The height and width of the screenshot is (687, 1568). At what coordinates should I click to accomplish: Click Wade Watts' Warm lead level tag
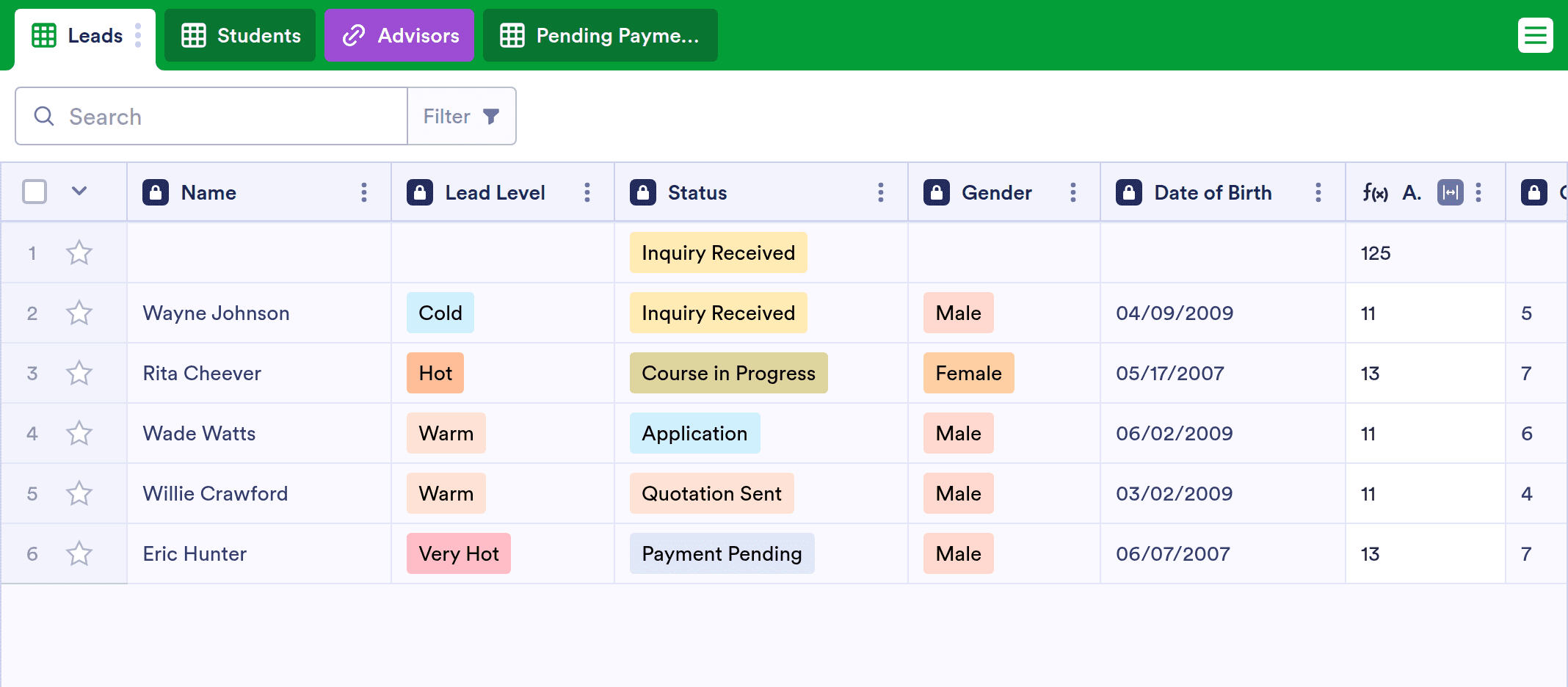pos(446,433)
